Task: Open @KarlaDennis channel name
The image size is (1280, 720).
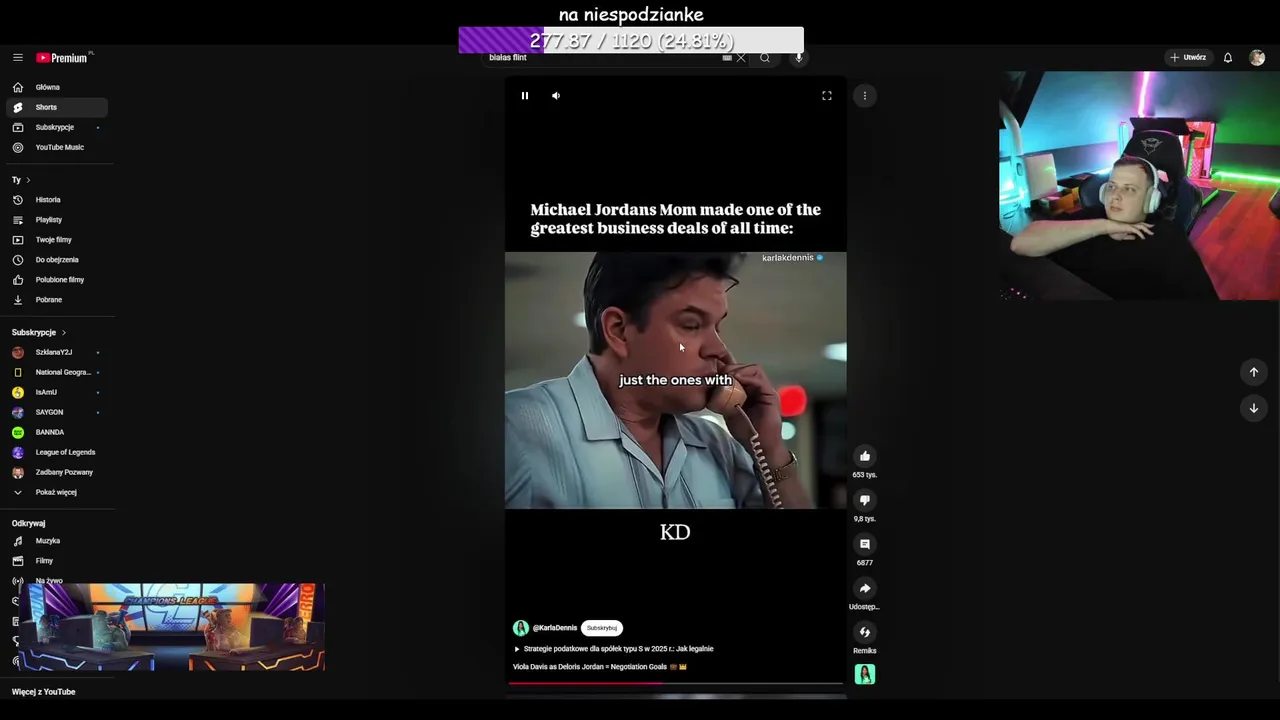Action: click(x=555, y=628)
